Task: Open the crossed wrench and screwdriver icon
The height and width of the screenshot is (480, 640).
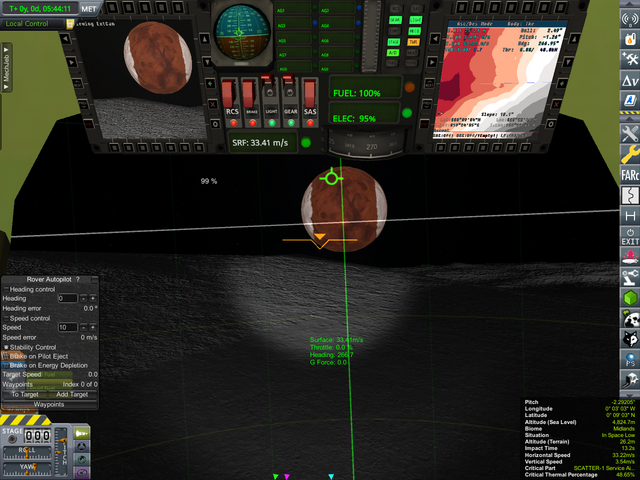Action: pos(630,133)
